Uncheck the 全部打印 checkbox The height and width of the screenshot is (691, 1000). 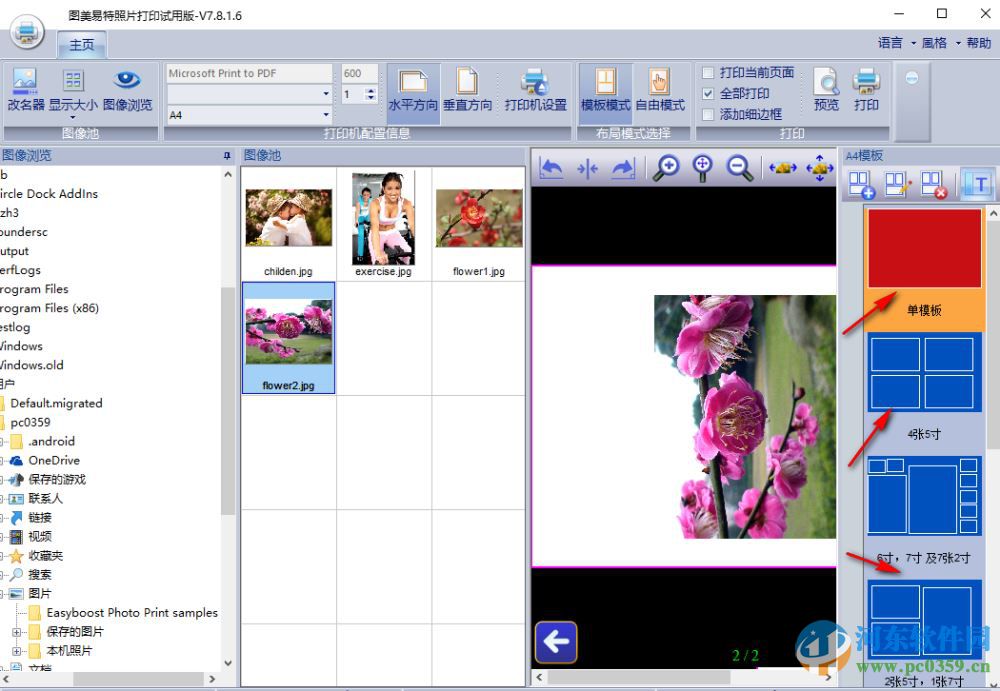pyautogui.click(x=709, y=94)
